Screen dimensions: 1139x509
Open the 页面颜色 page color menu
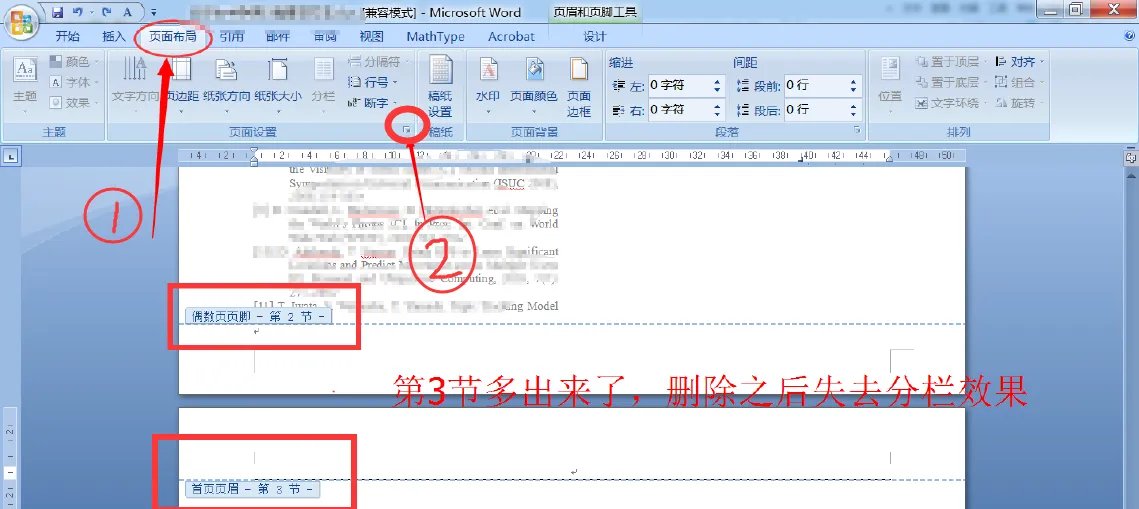click(533, 84)
